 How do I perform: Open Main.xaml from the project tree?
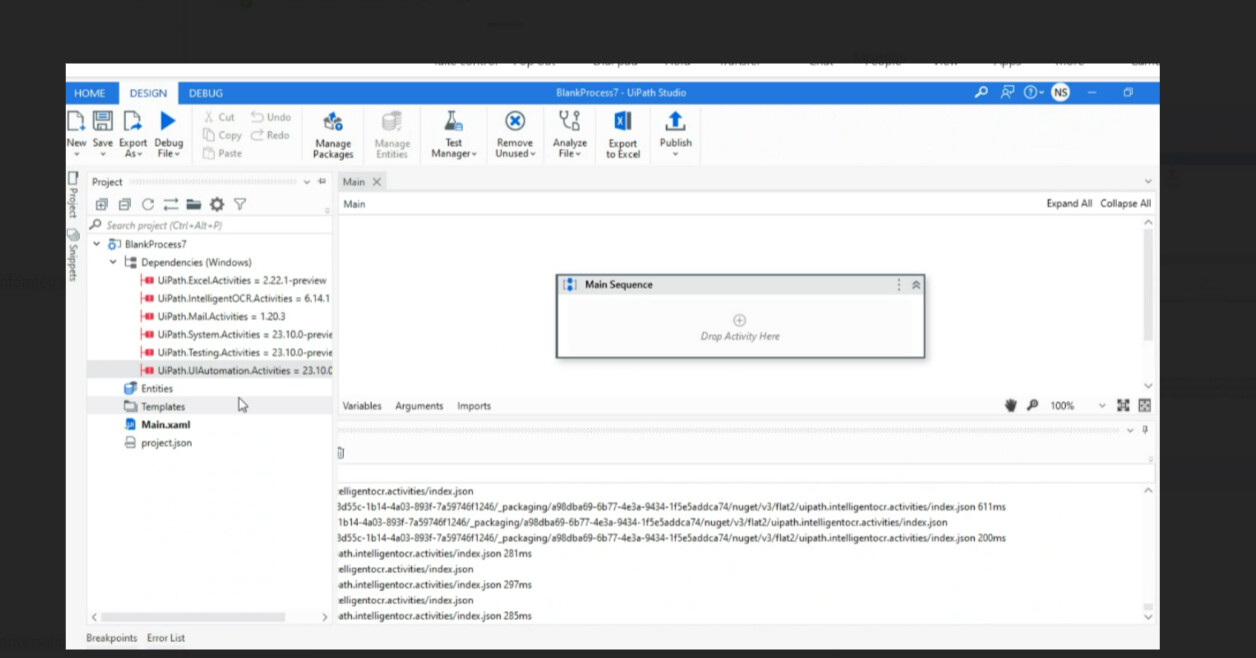click(x=166, y=424)
